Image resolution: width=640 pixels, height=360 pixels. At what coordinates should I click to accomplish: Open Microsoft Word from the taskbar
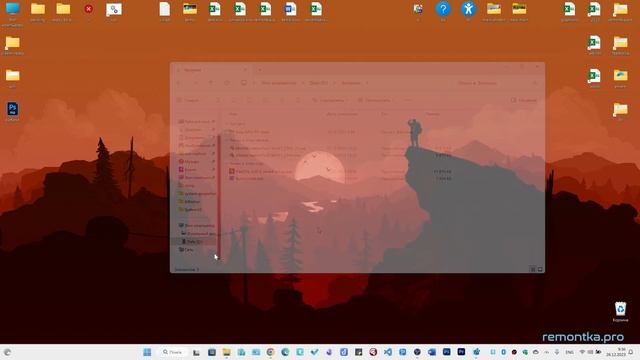[432, 352]
